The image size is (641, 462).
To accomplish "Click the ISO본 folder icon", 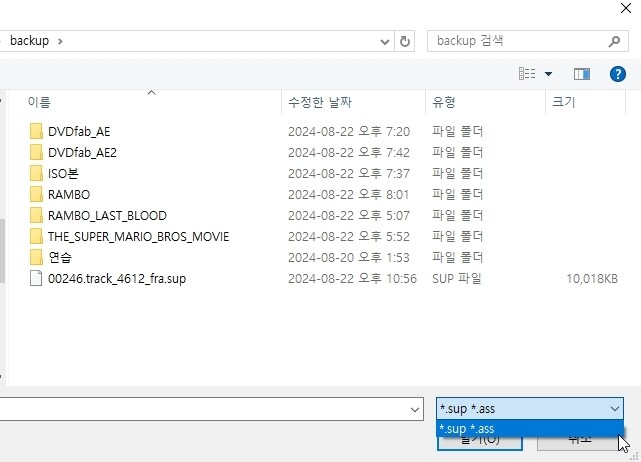I will click(36, 173).
